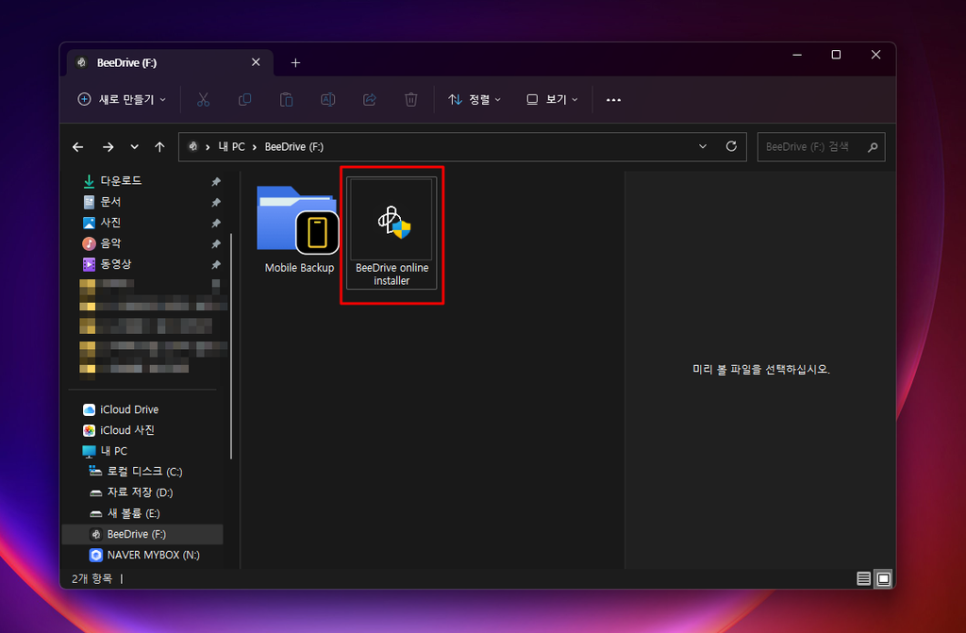The image size is (966, 633).
Task: Click the Rename icon in toolbar
Action: 328,99
